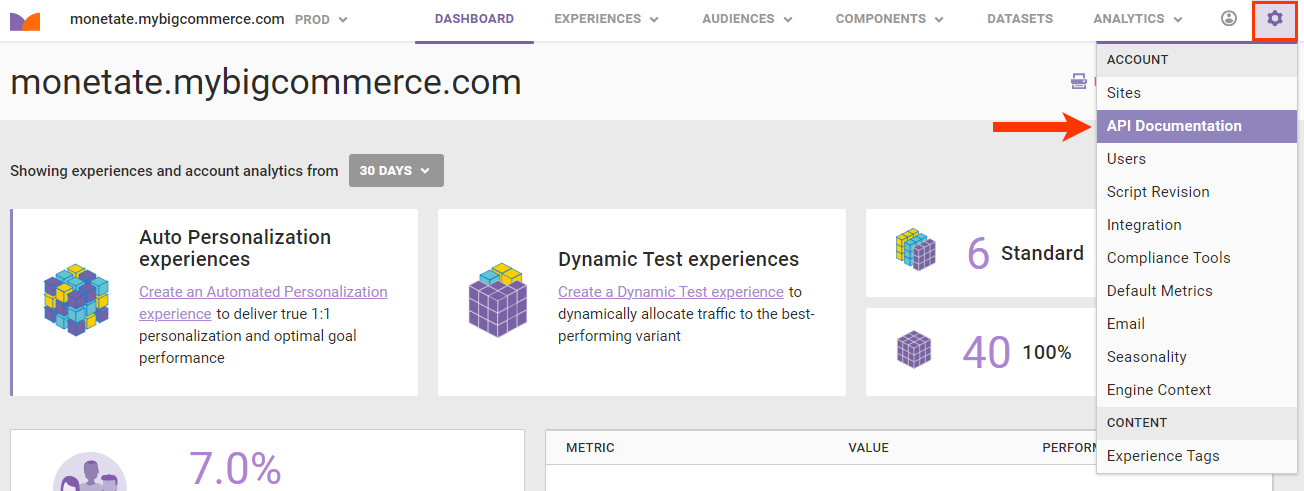1304x491 pixels.
Task: Click the 7.0% statistic value
Action: click(235, 469)
